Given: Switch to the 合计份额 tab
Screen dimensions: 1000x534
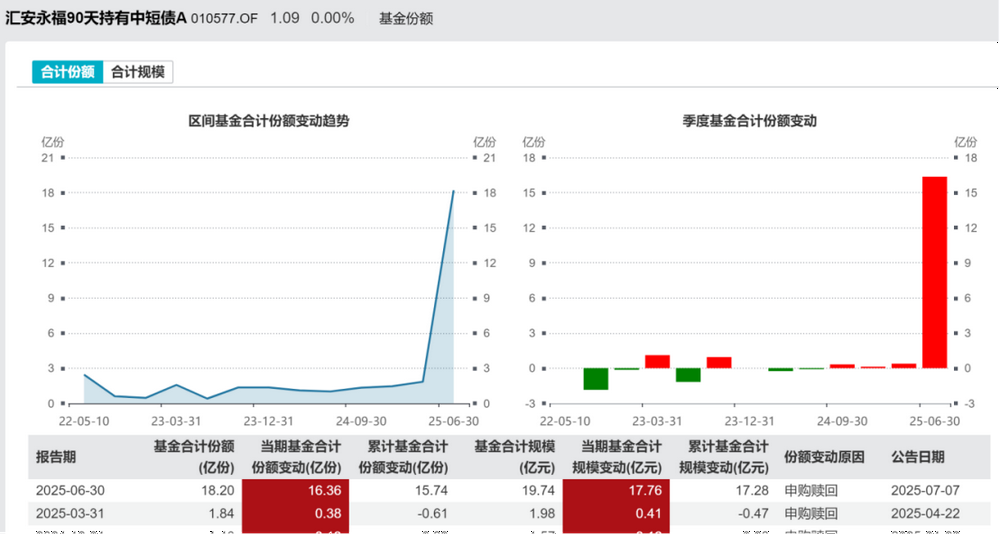Looking at the screenshot, I should pos(67,72).
